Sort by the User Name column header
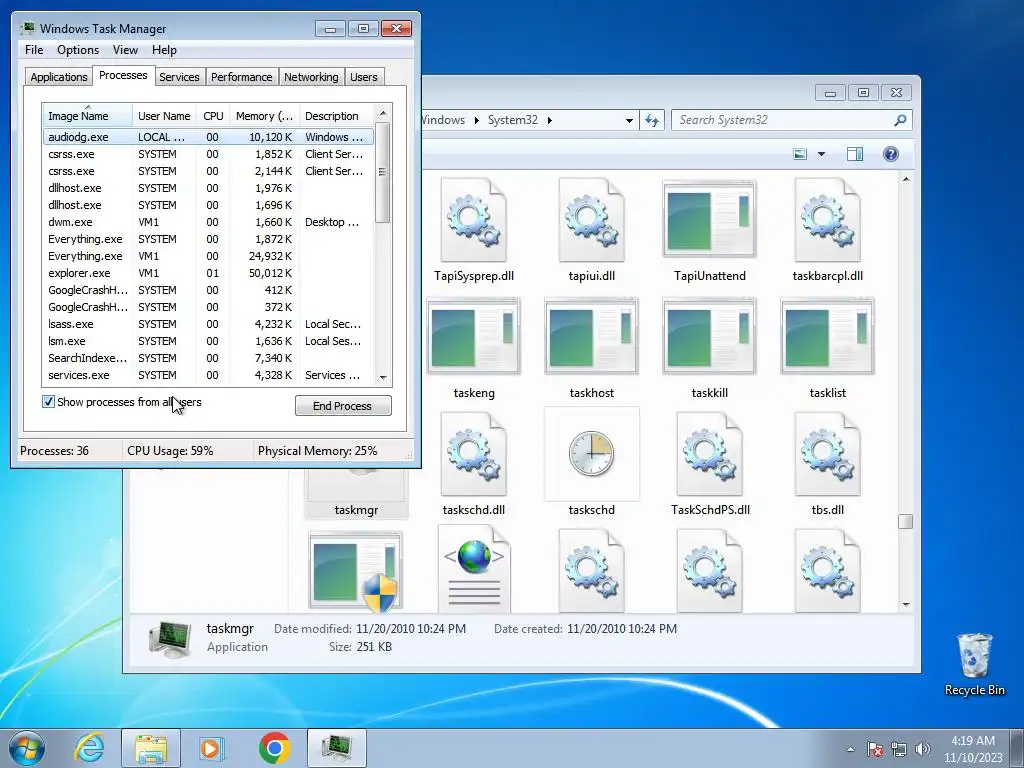1024x768 pixels. coord(165,116)
